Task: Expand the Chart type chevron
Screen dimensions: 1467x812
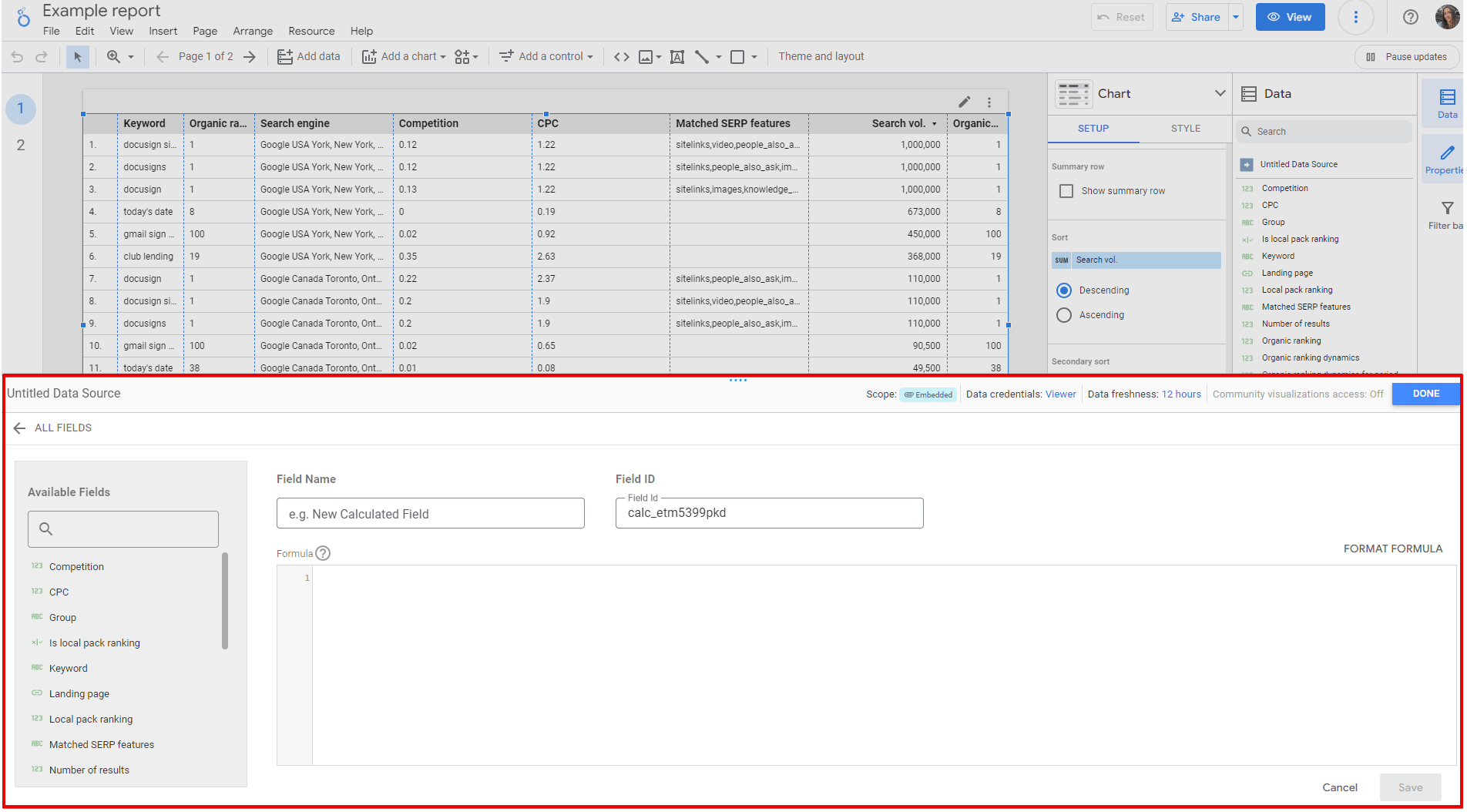Action: click(1220, 93)
